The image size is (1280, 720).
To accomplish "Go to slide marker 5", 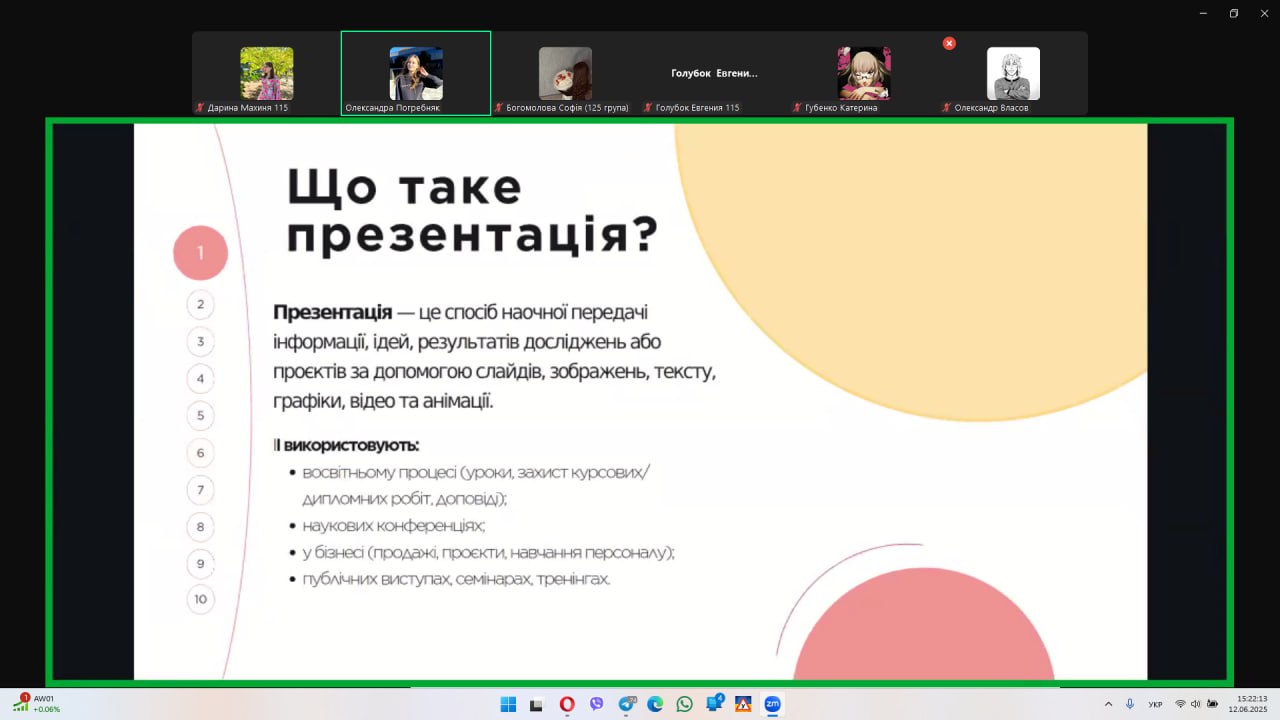I will (200, 415).
